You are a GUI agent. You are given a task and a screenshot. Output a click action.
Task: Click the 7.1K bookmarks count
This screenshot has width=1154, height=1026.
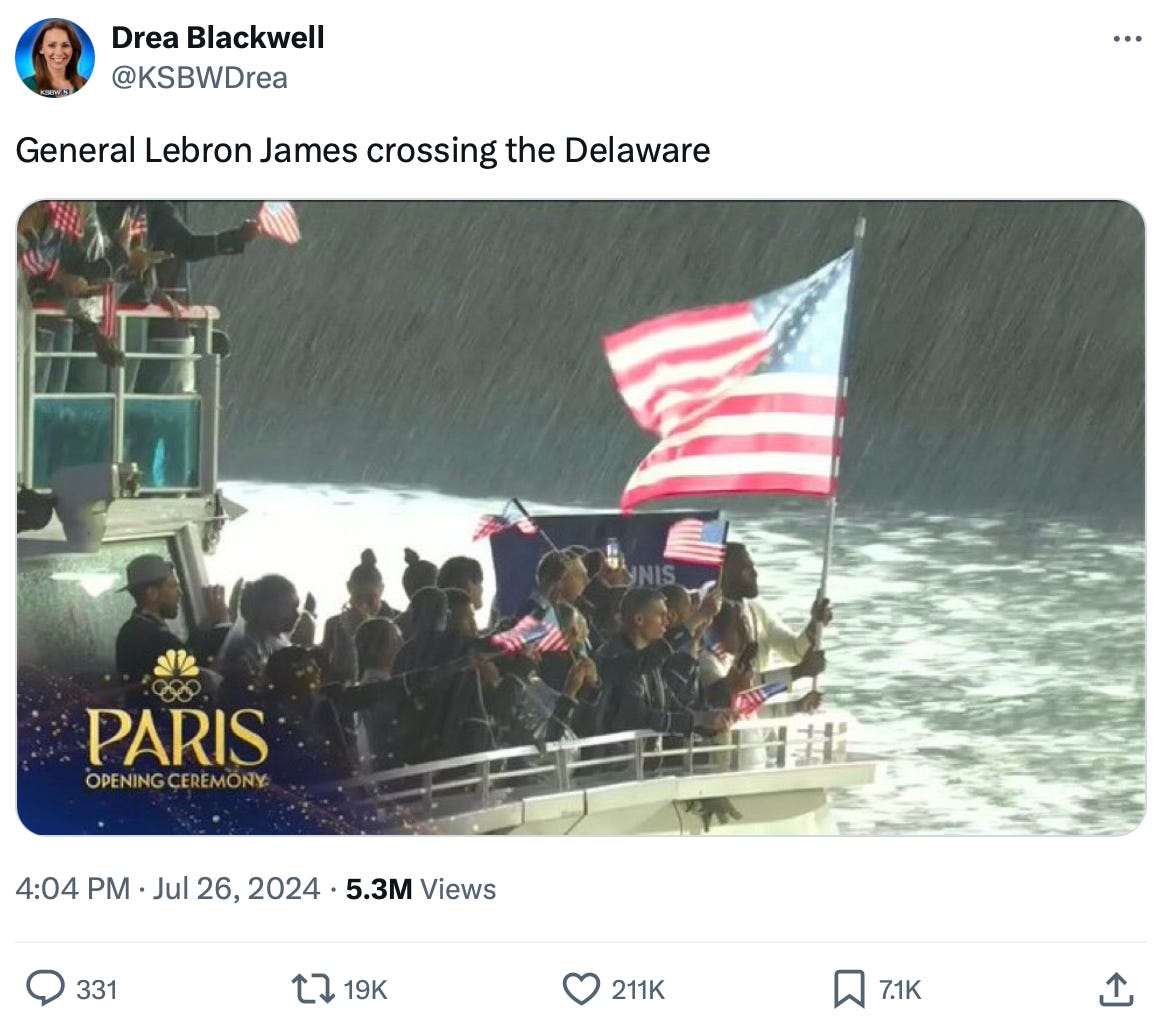(900, 990)
